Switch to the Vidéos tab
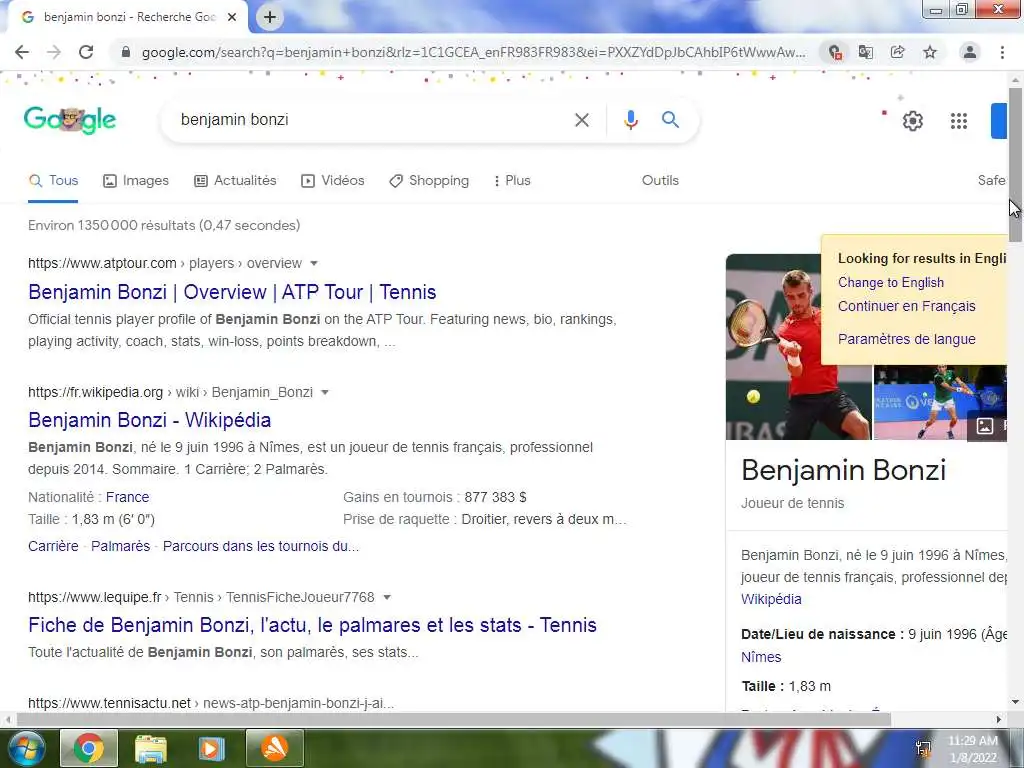1024x768 pixels. [x=332, y=181]
